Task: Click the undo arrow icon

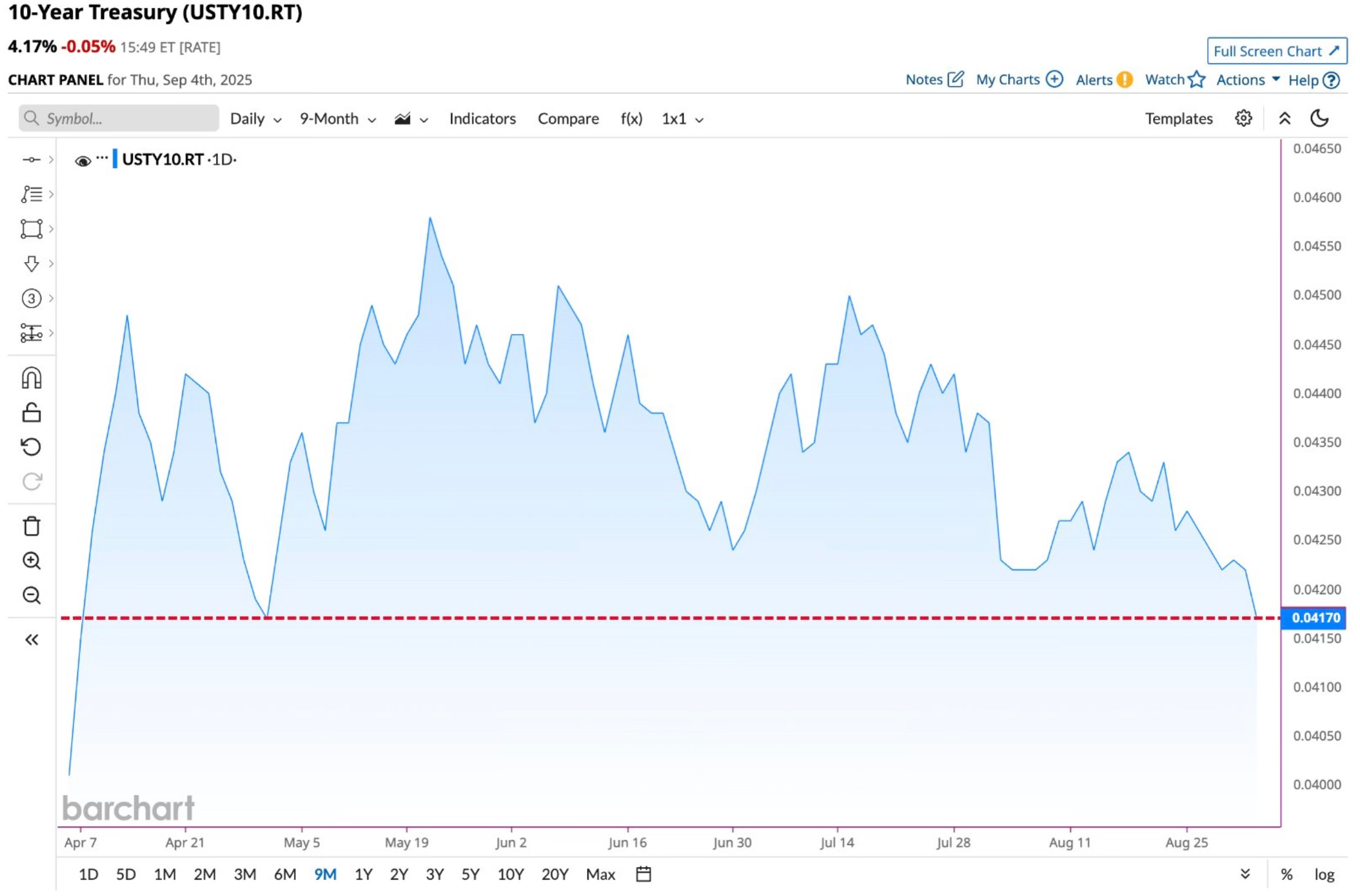Action: point(31,447)
